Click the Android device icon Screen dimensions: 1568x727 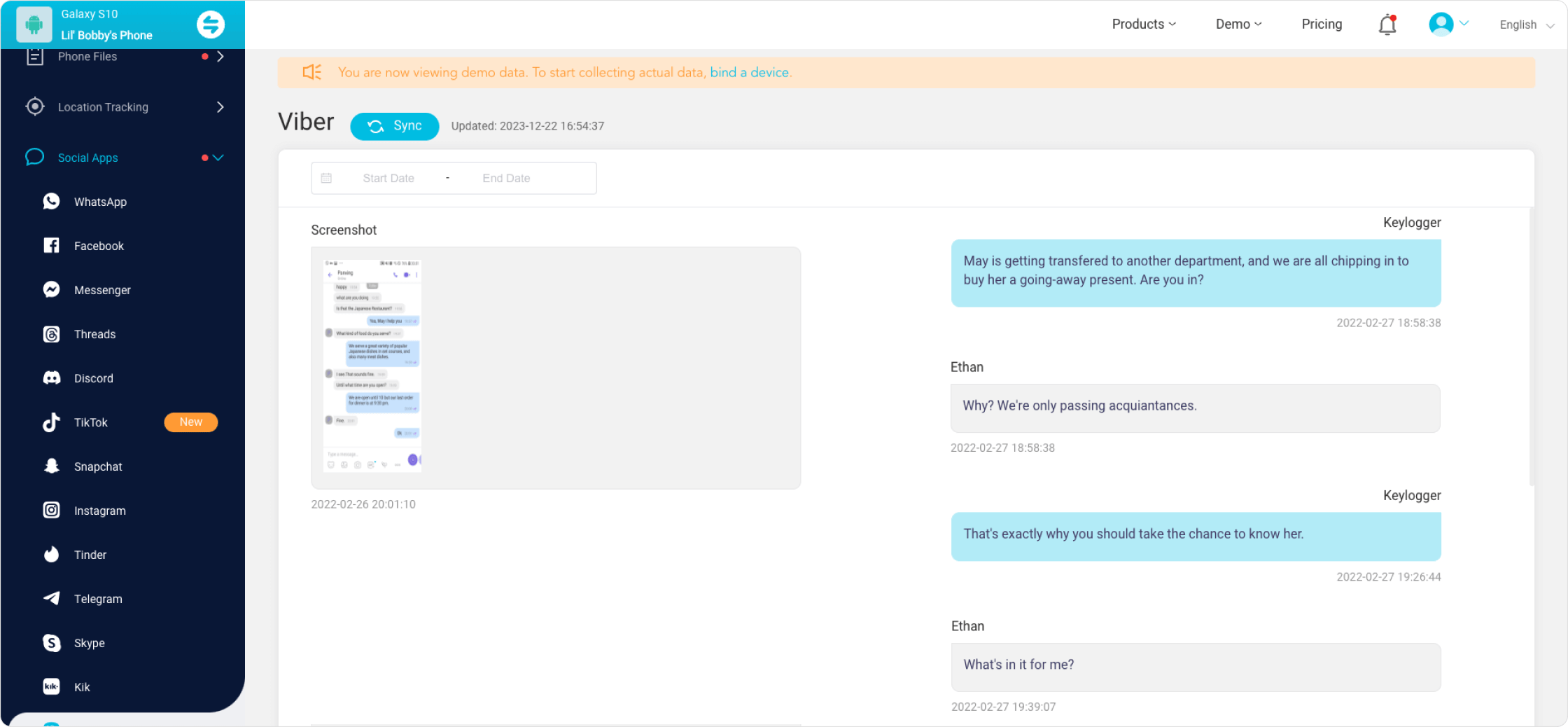(34, 25)
